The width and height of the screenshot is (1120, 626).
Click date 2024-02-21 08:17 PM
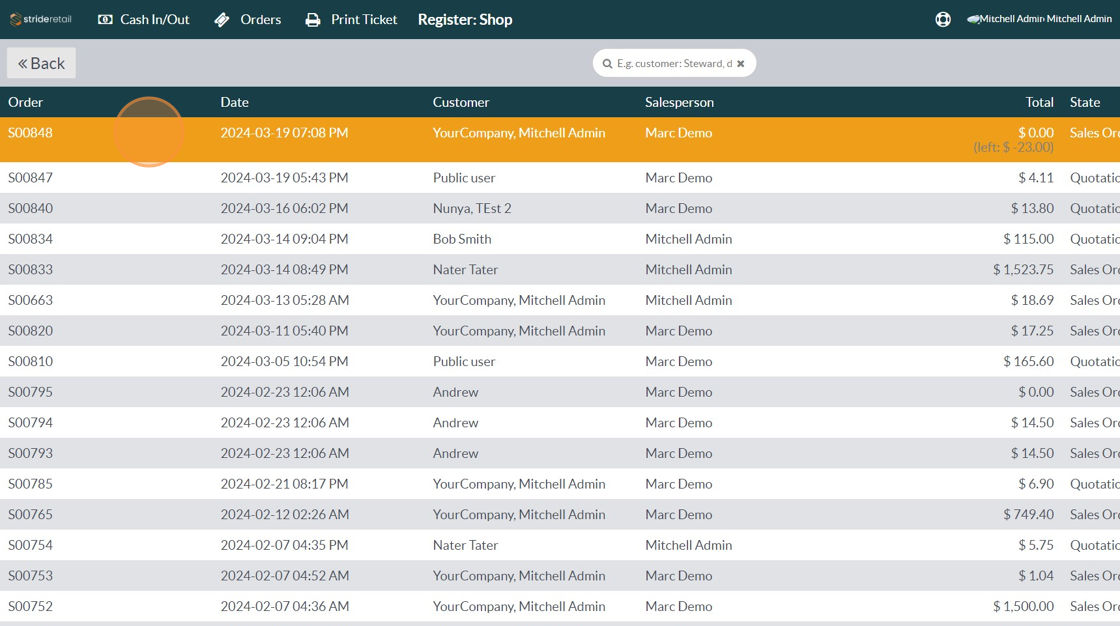(x=284, y=484)
